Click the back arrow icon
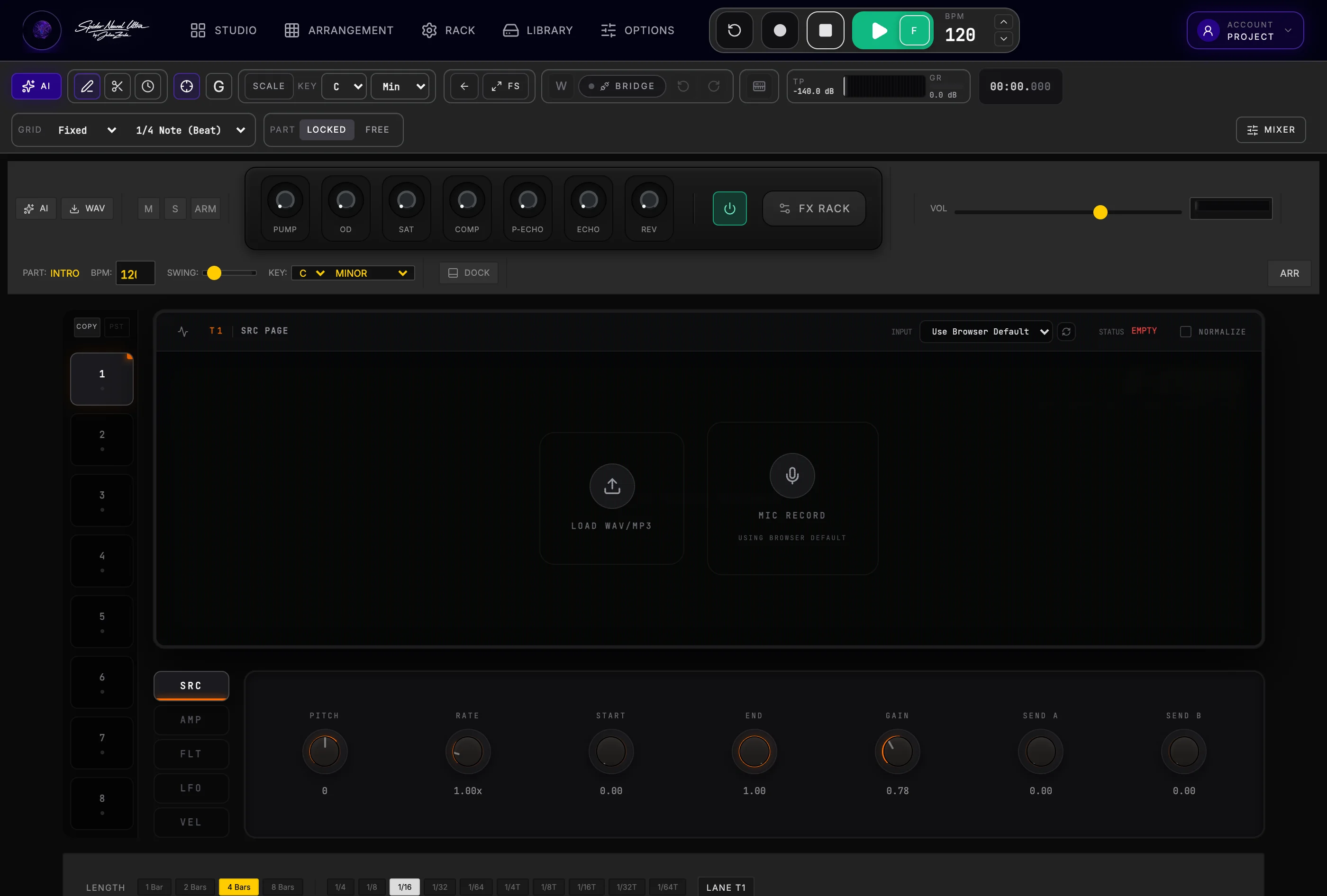 pyautogui.click(x=464, y=86)
